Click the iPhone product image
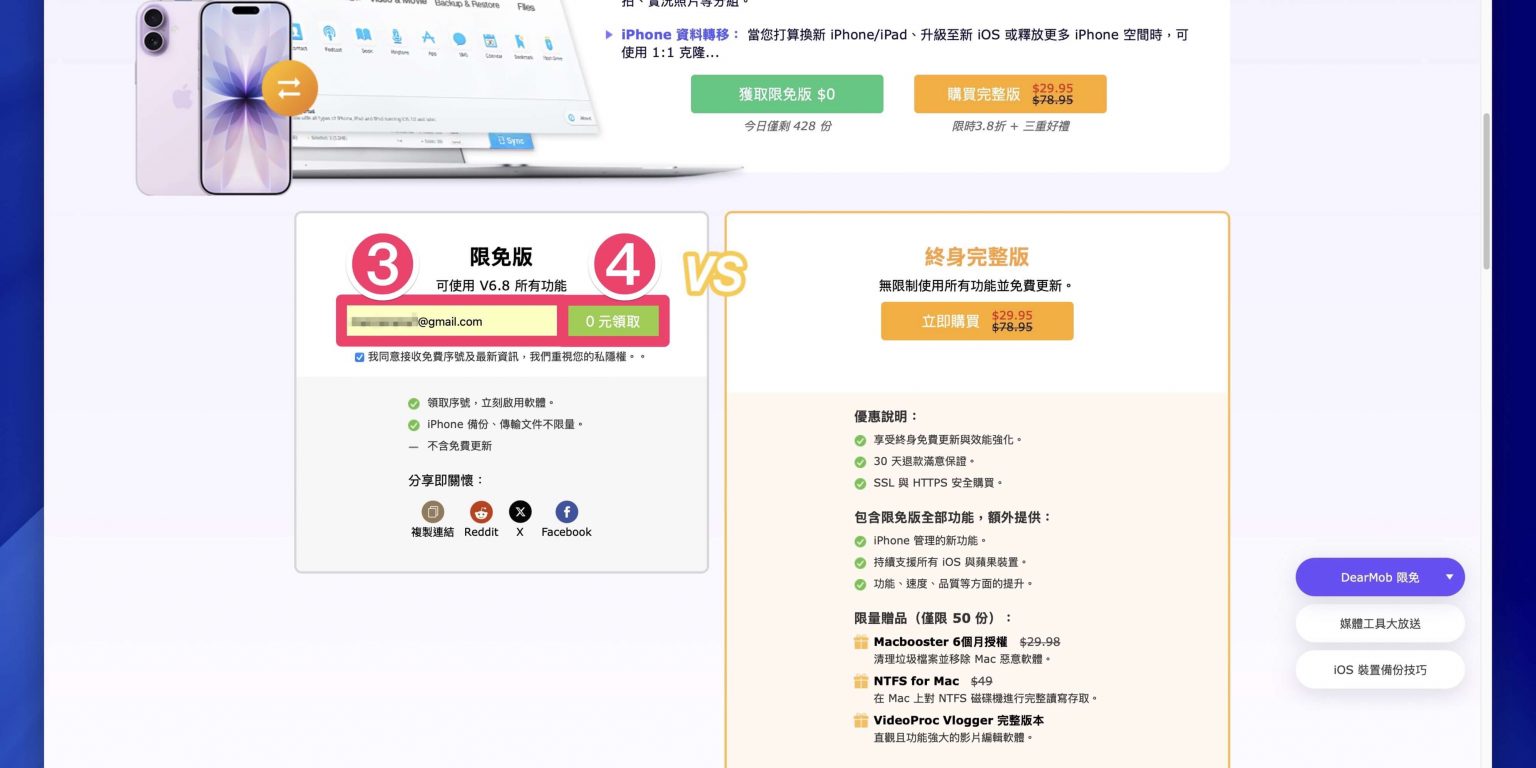 point(245,97)
